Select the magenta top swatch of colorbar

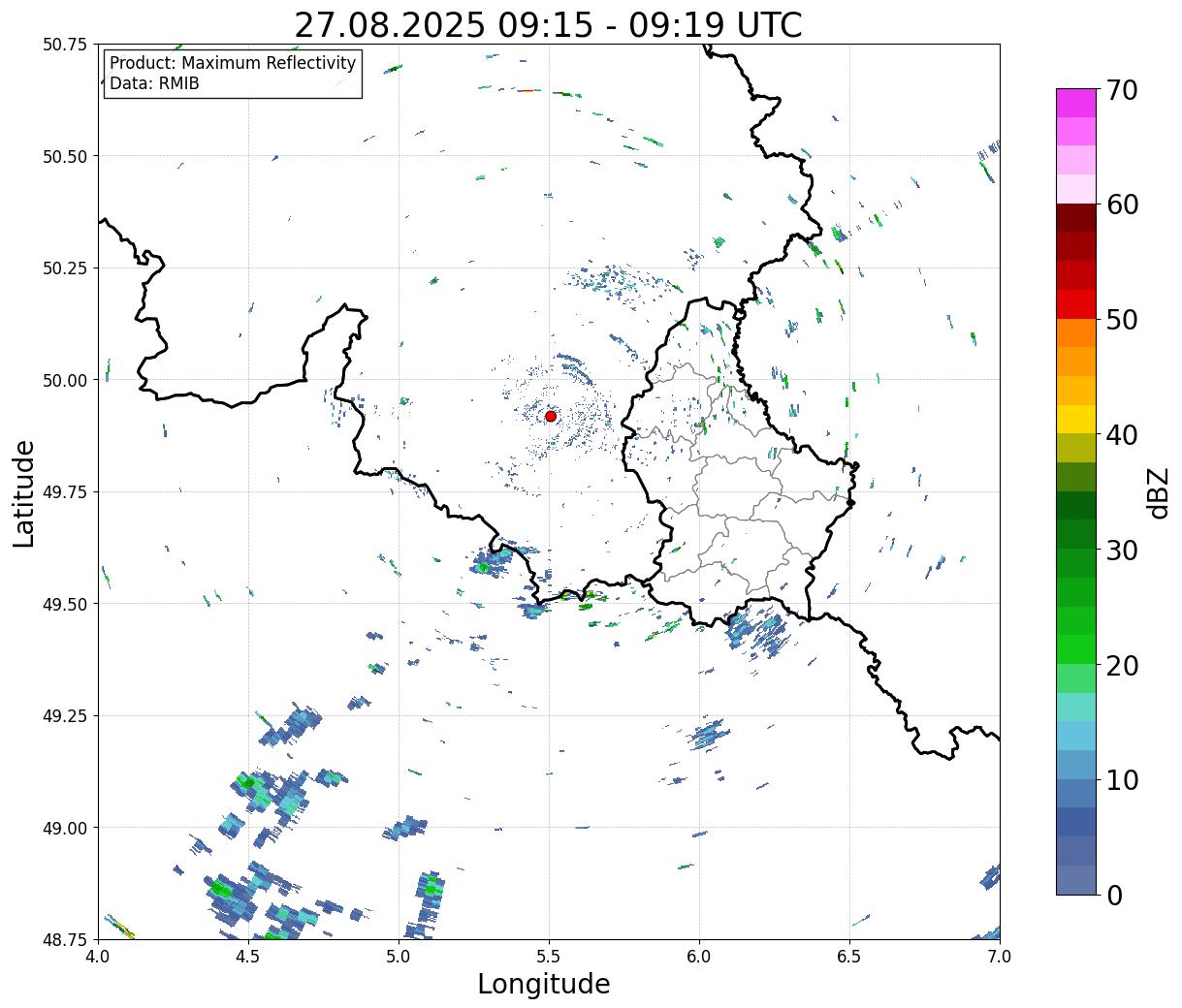1076,103
